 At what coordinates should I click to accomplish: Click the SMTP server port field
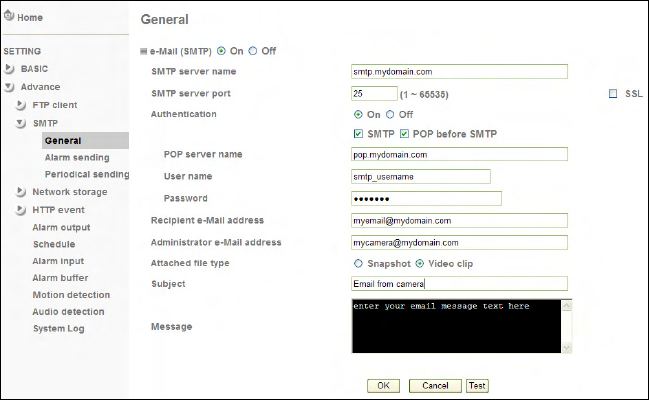374,94
